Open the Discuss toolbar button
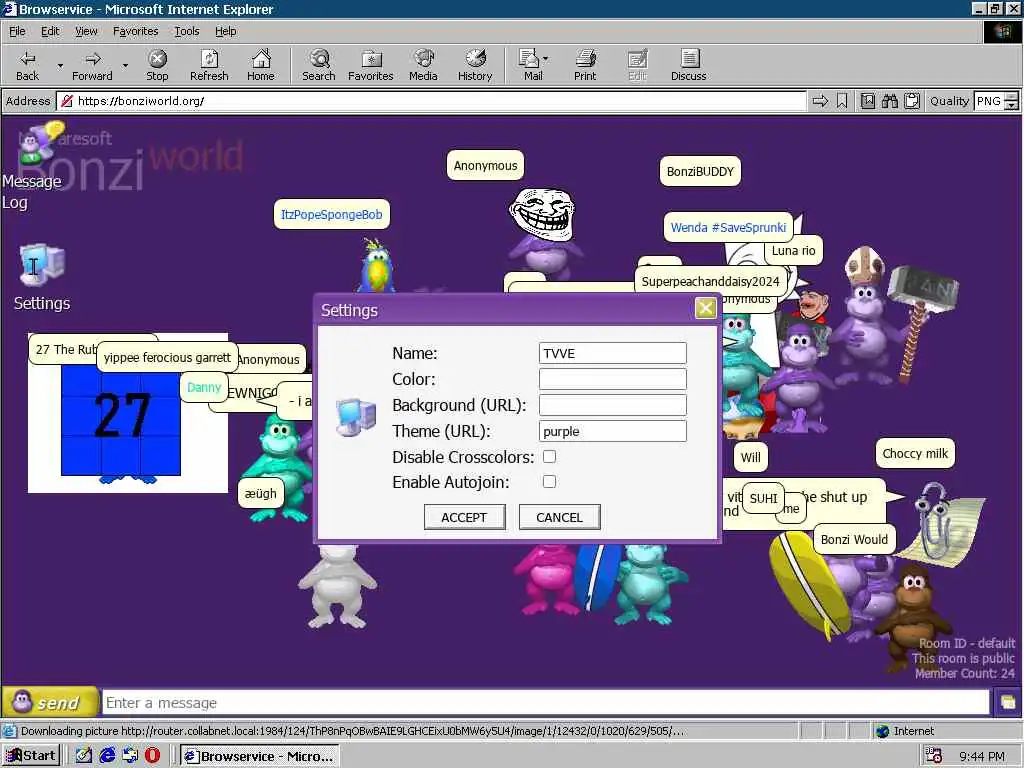This screenshot has width=1024, height=768. (x=688, y=65)
